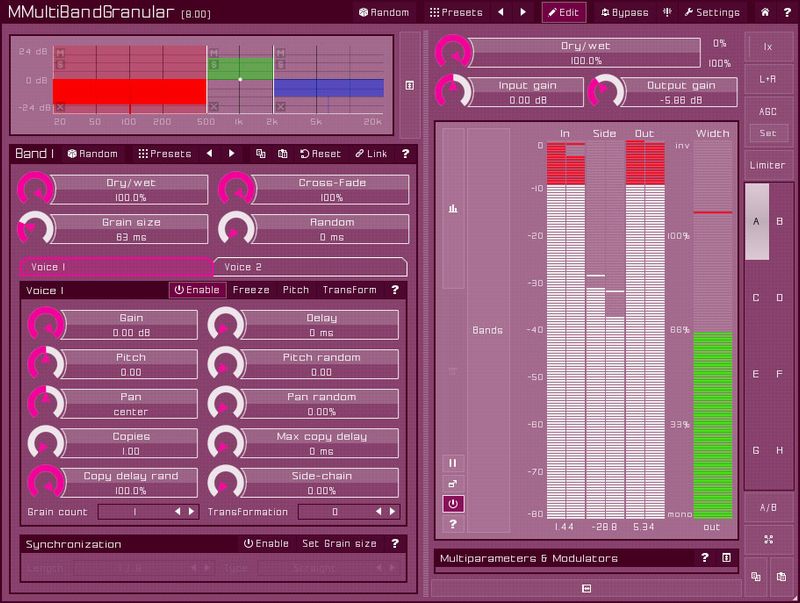Image resolution: width=800 pixels, height=603 pixels.
Task: Toggle Voice 1 Enable button
Action: pos(197,290)
